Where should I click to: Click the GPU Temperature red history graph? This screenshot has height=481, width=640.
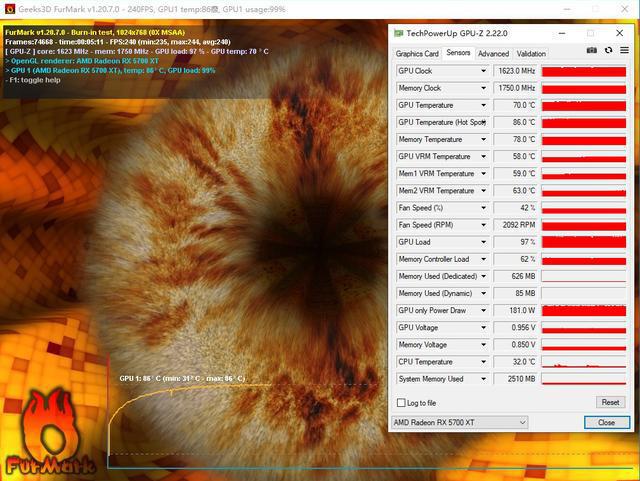pos(584,105)
